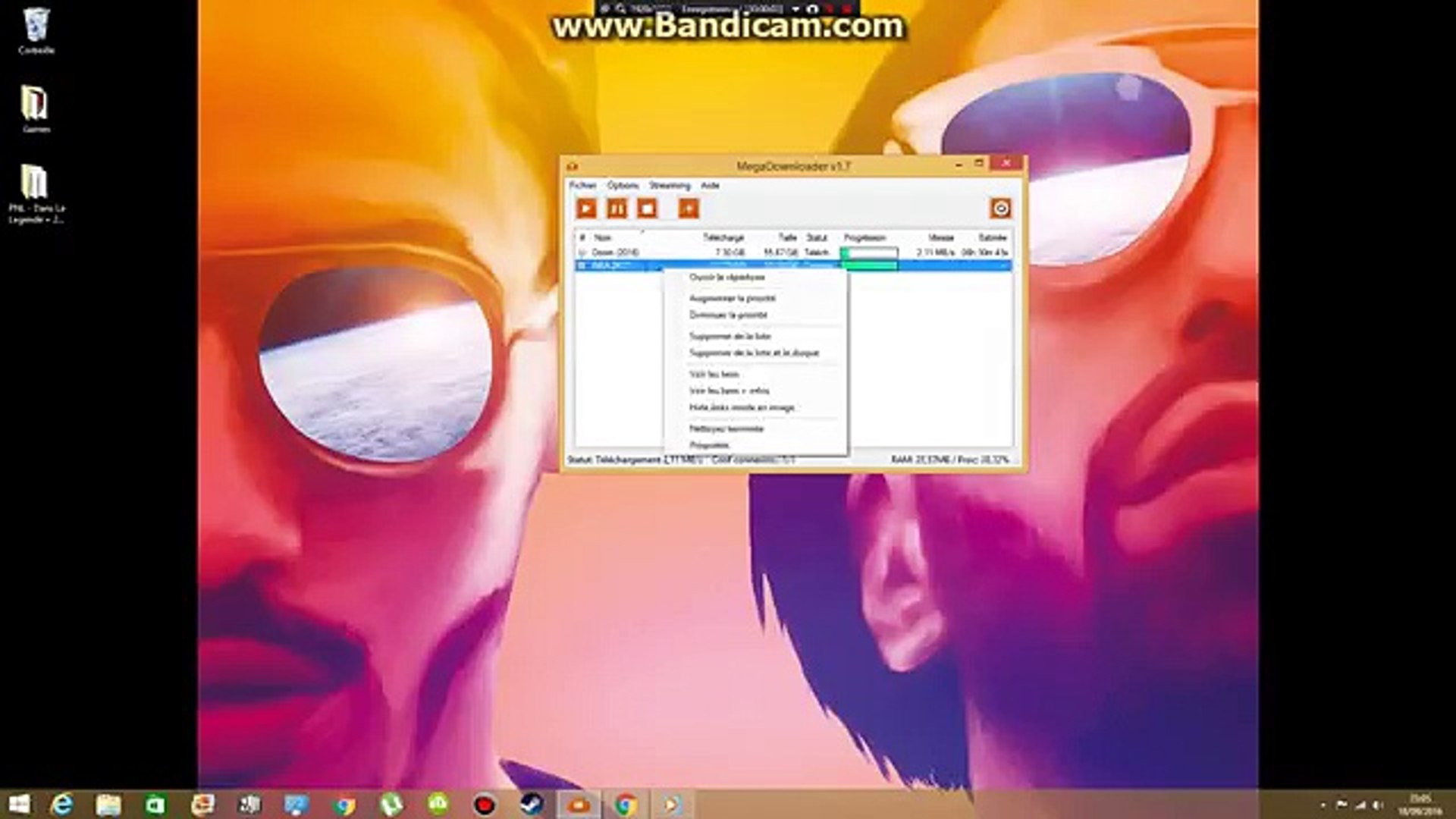Click 'Propriétés' at bottom of context menu
Screen dimensions: 1456x819
coord(709,445)
